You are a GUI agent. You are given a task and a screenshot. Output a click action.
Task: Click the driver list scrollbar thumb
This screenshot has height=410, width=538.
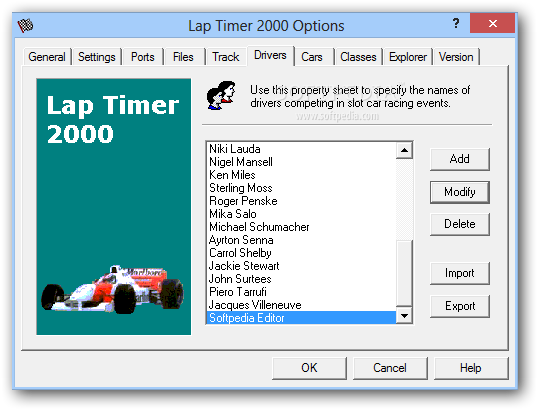coord(404,273)
